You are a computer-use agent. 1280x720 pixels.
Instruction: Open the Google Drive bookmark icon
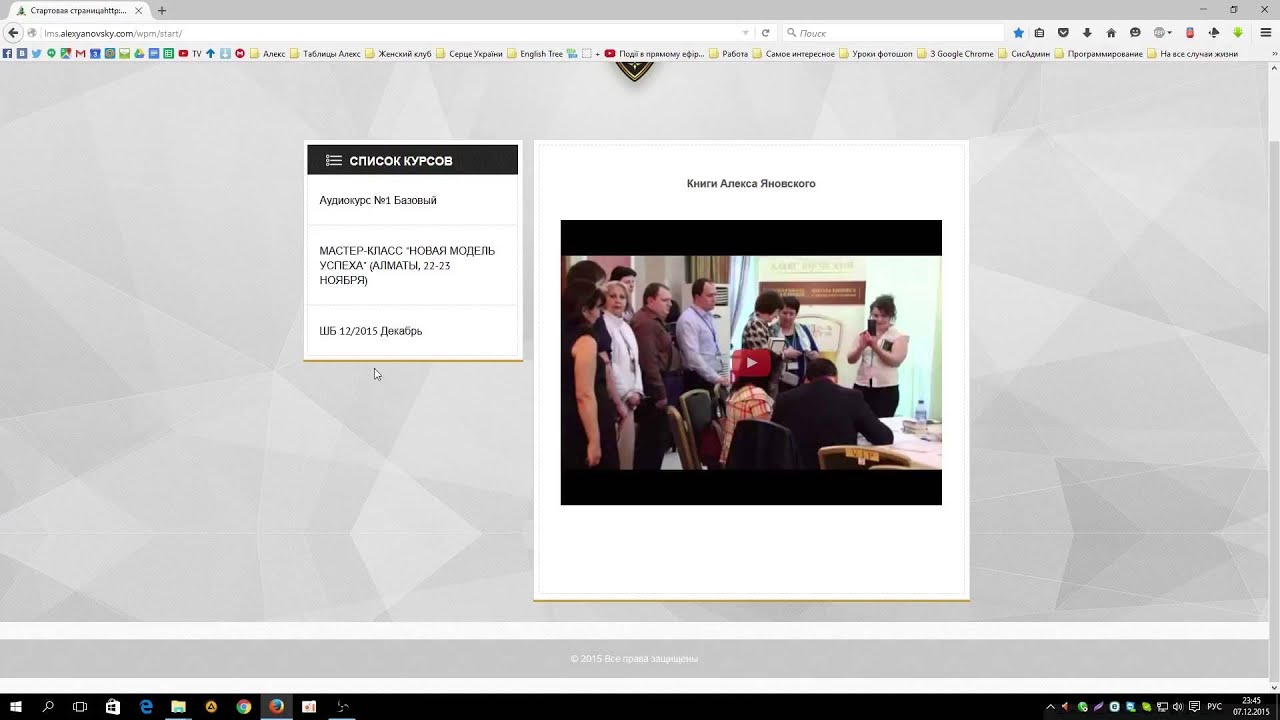coord(139,54)
